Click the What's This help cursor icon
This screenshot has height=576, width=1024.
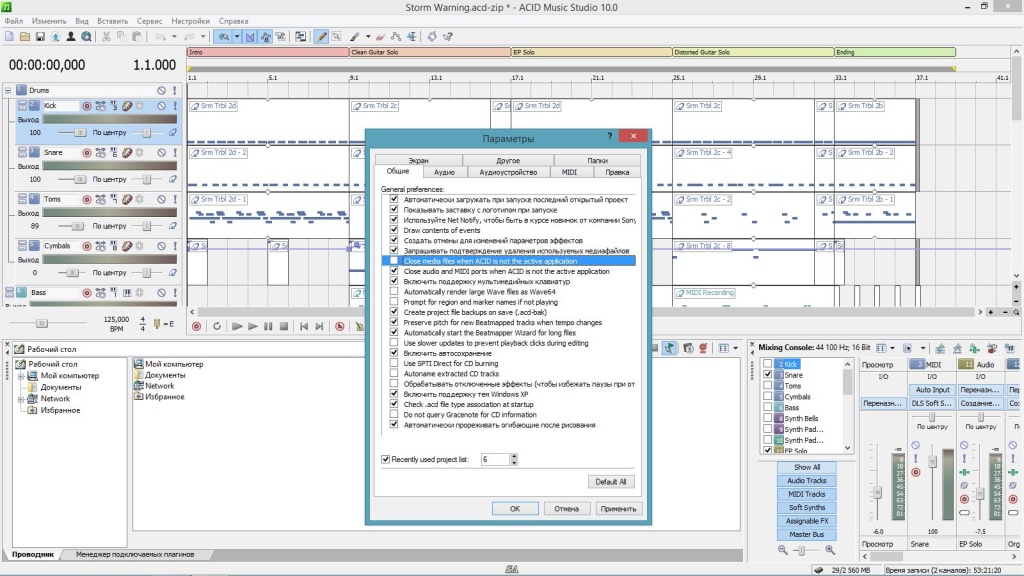[x=448, y=37]
